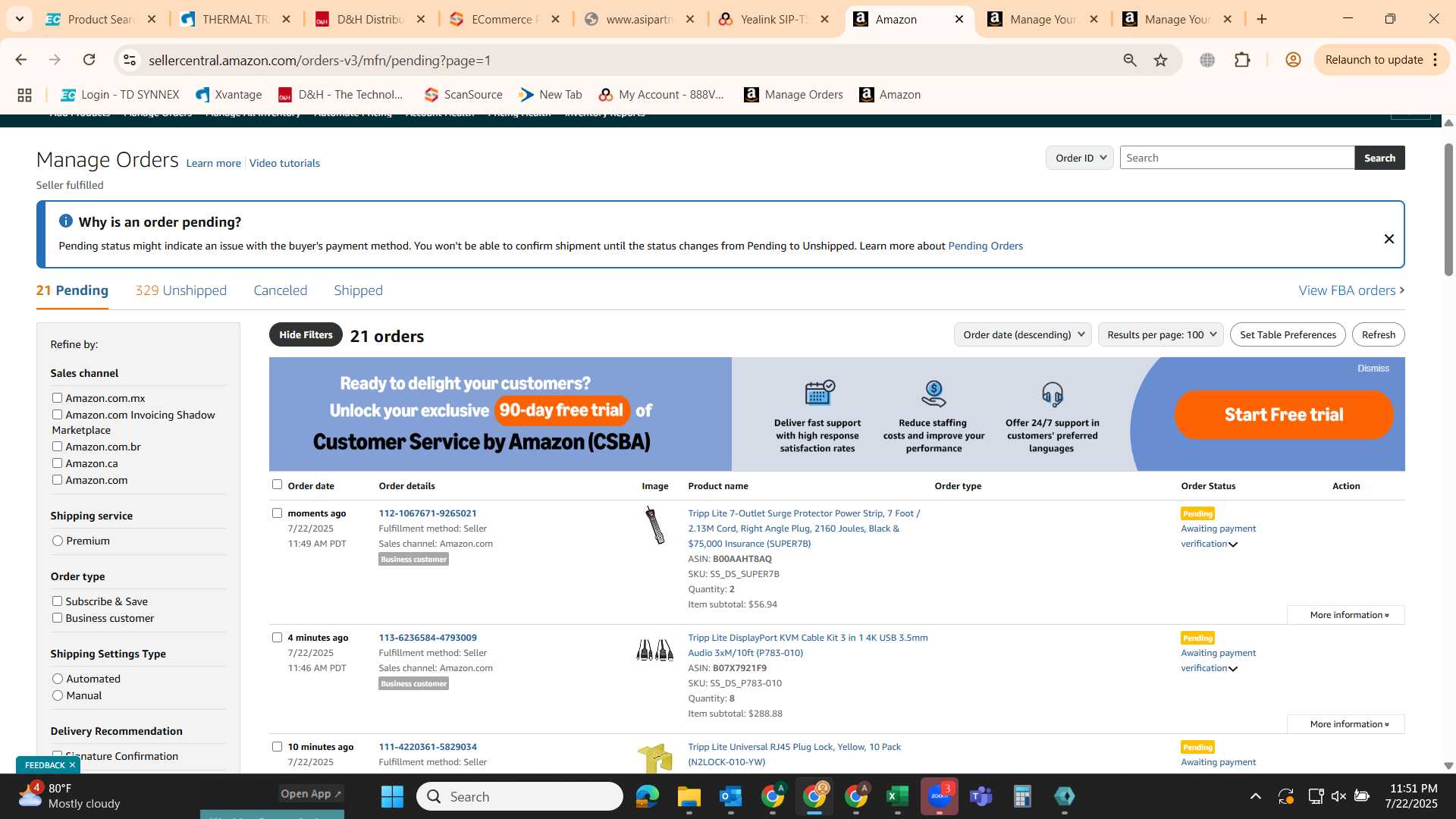The height and width of the screenshot is (819, 1456).
Task: Open File Explorer from the taskbar
Action: pyautogui.click(x=689, y=796)
